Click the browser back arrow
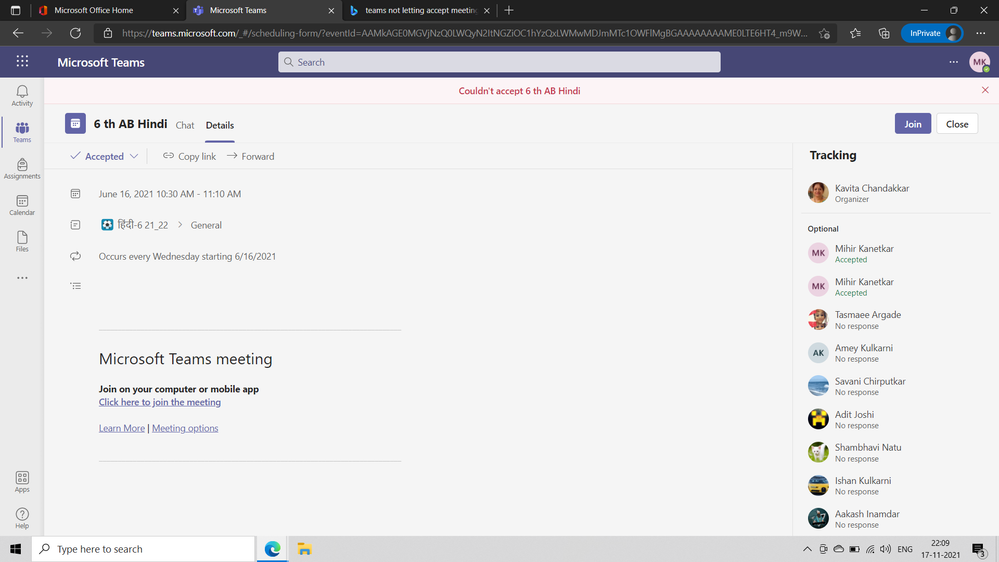The image size is (999, 562). click(x=18, y=33)
